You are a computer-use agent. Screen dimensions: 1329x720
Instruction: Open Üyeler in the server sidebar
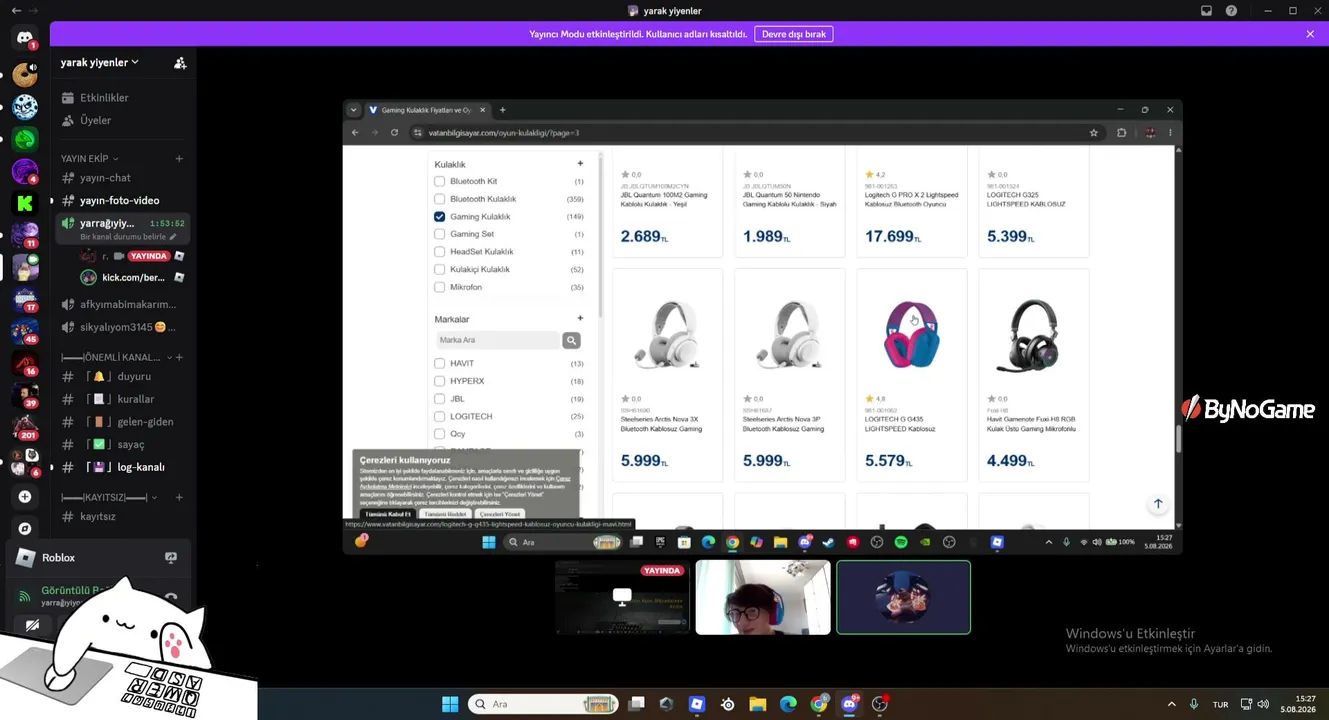(95, 120)
